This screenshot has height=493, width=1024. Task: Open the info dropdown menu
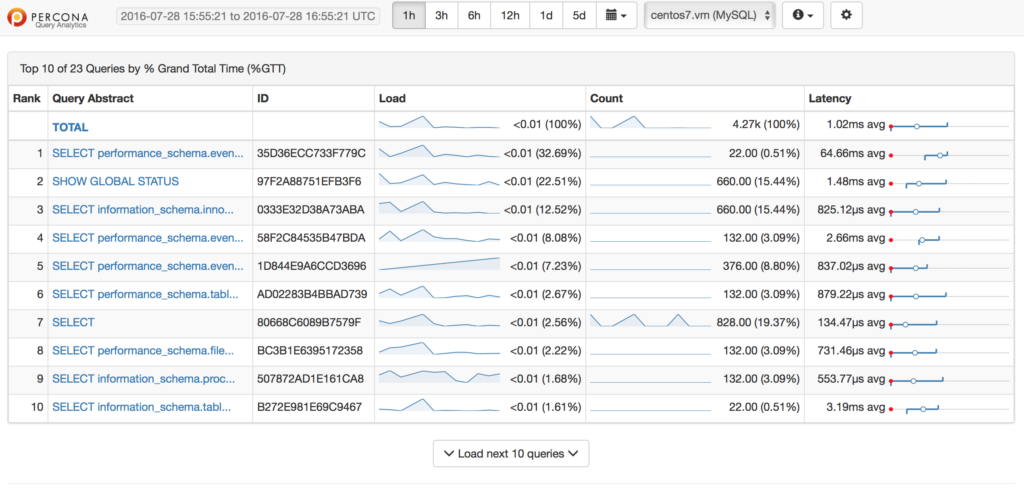[x=803, y=16]
